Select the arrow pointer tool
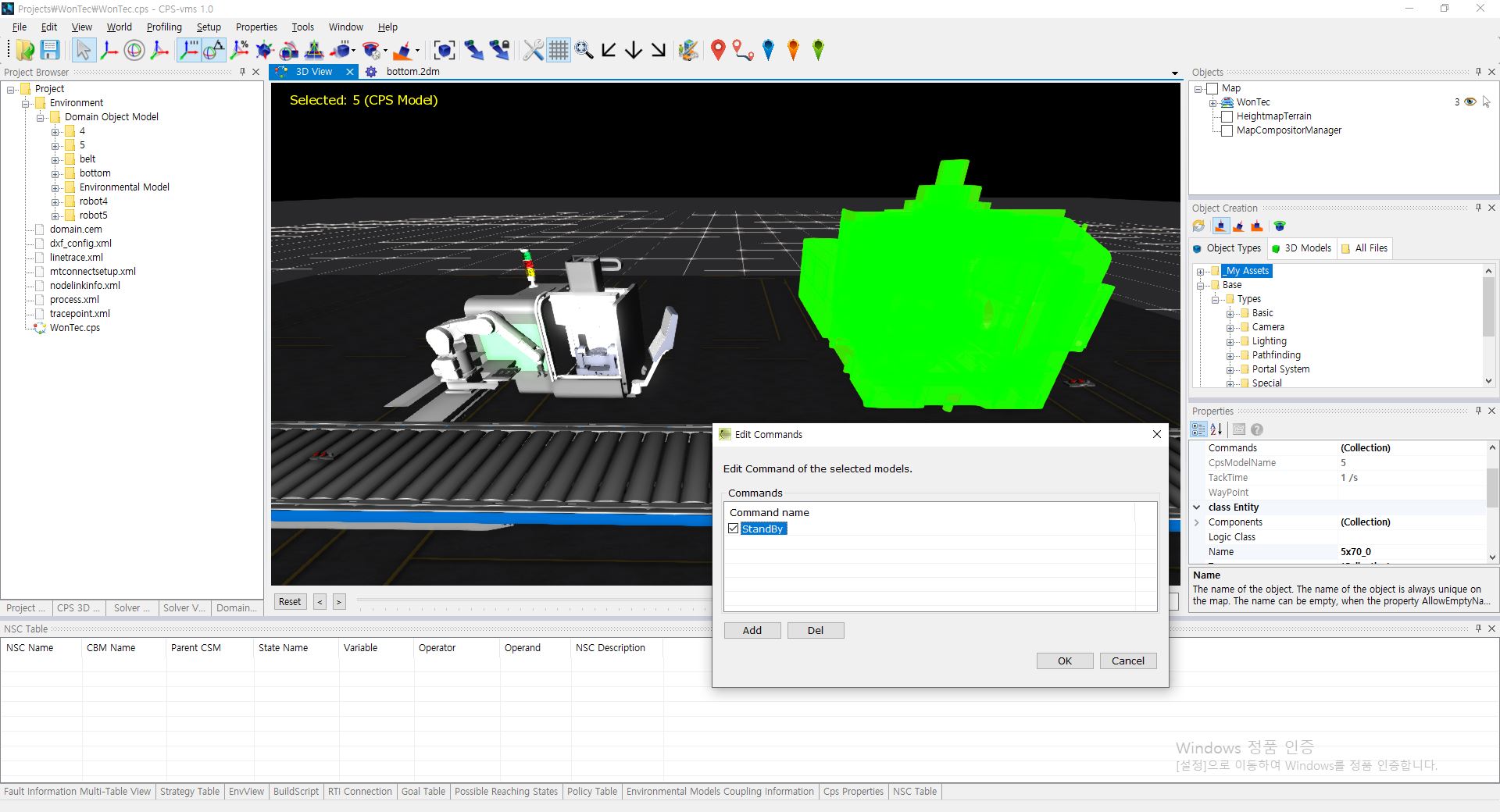The image size is (1500, 812). point(83,50)
